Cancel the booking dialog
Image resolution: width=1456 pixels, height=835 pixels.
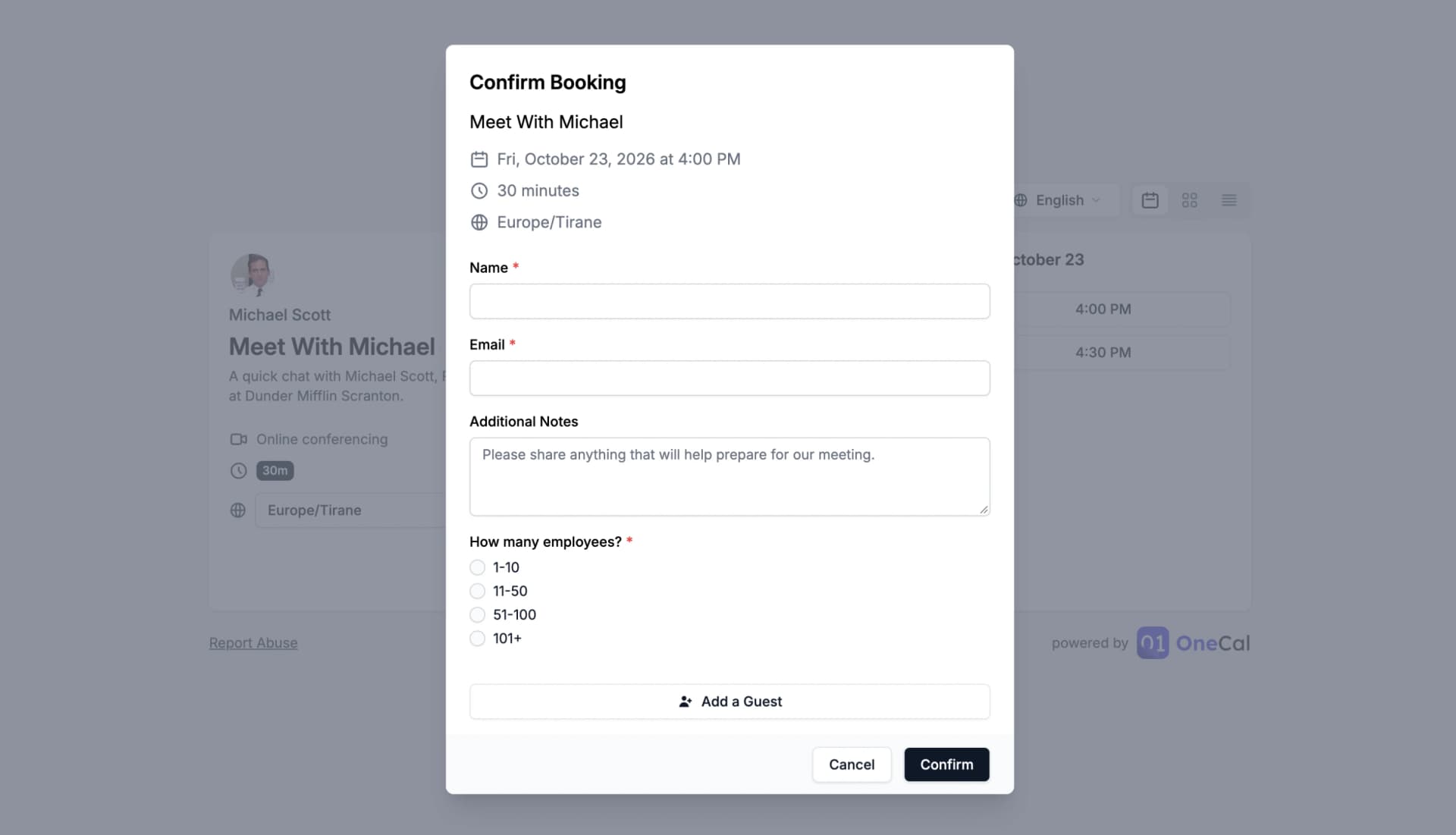[x=852, y=764]
